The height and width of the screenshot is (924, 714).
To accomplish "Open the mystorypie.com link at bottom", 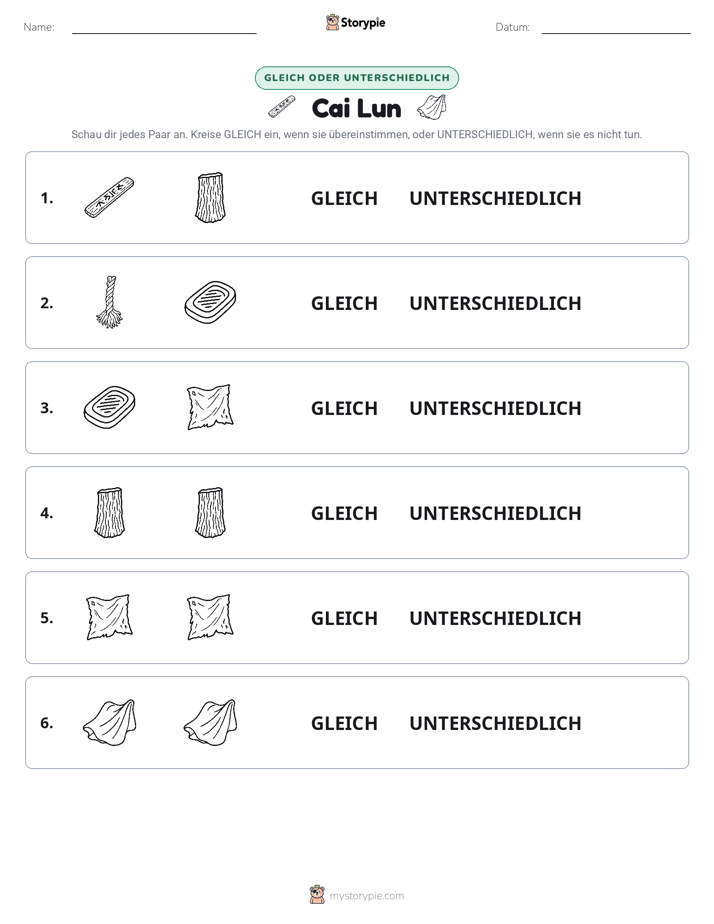I will pos(366,896).
